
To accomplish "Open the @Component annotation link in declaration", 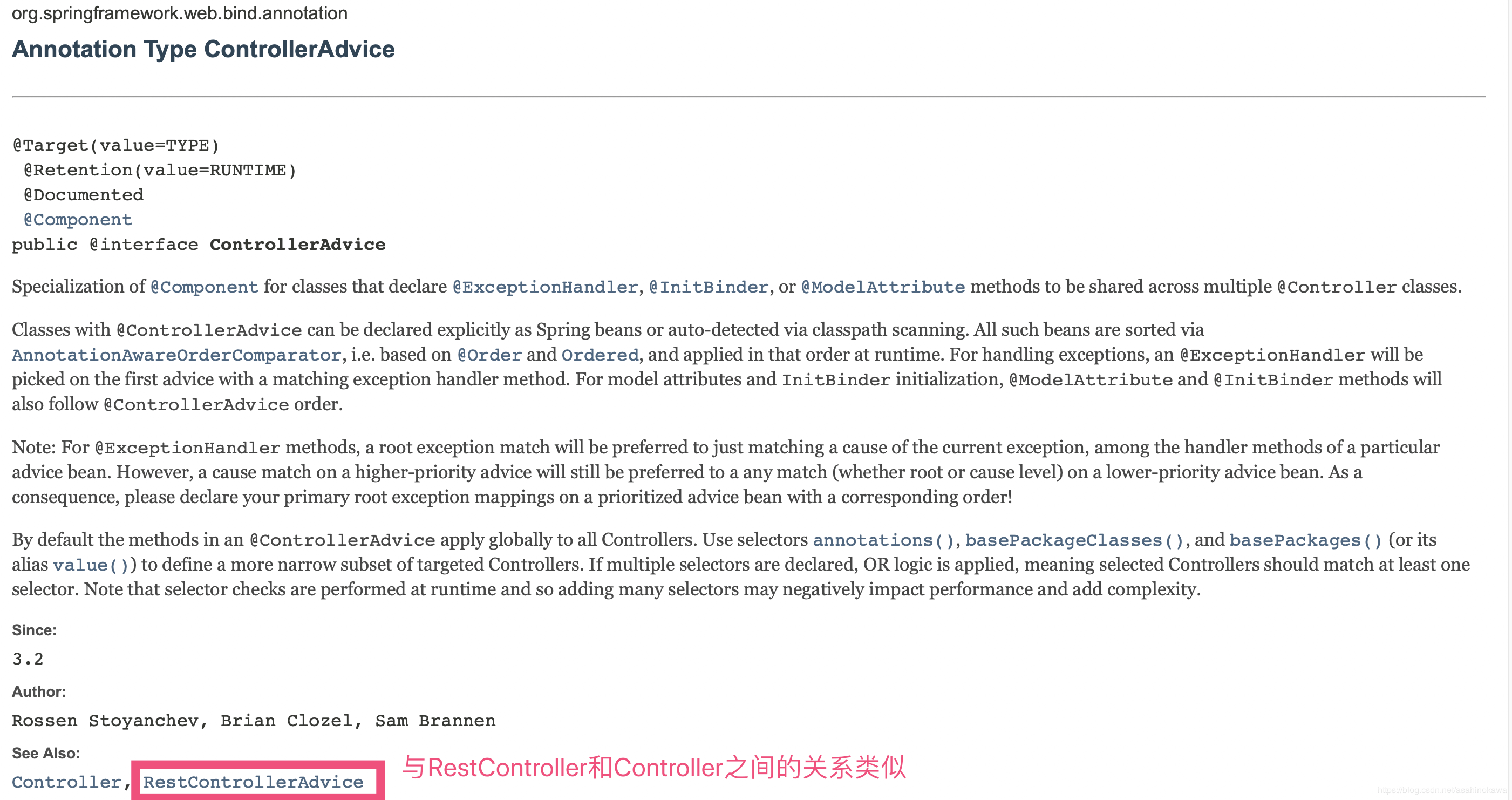I will coord(78,220).
